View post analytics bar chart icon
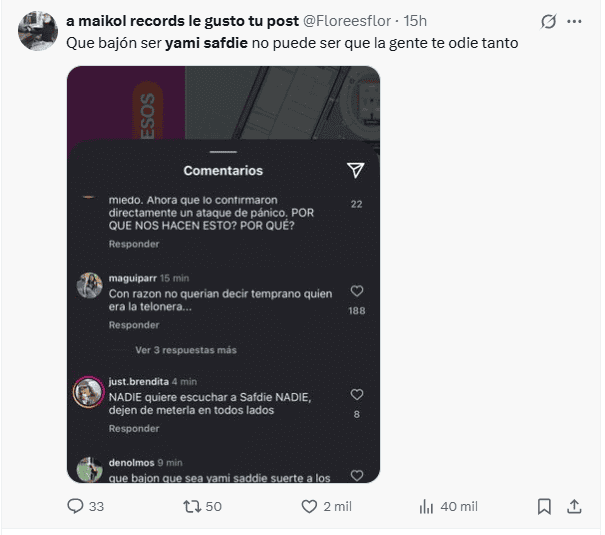 coord(426,506)
